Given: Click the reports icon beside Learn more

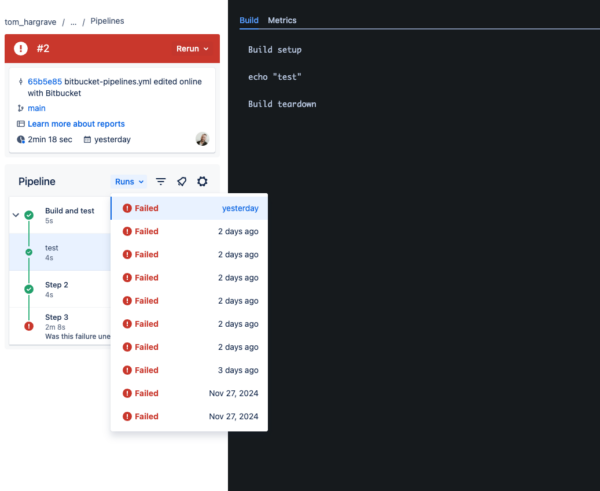Looking at the screenshot, I should click(x=21, y=124).
